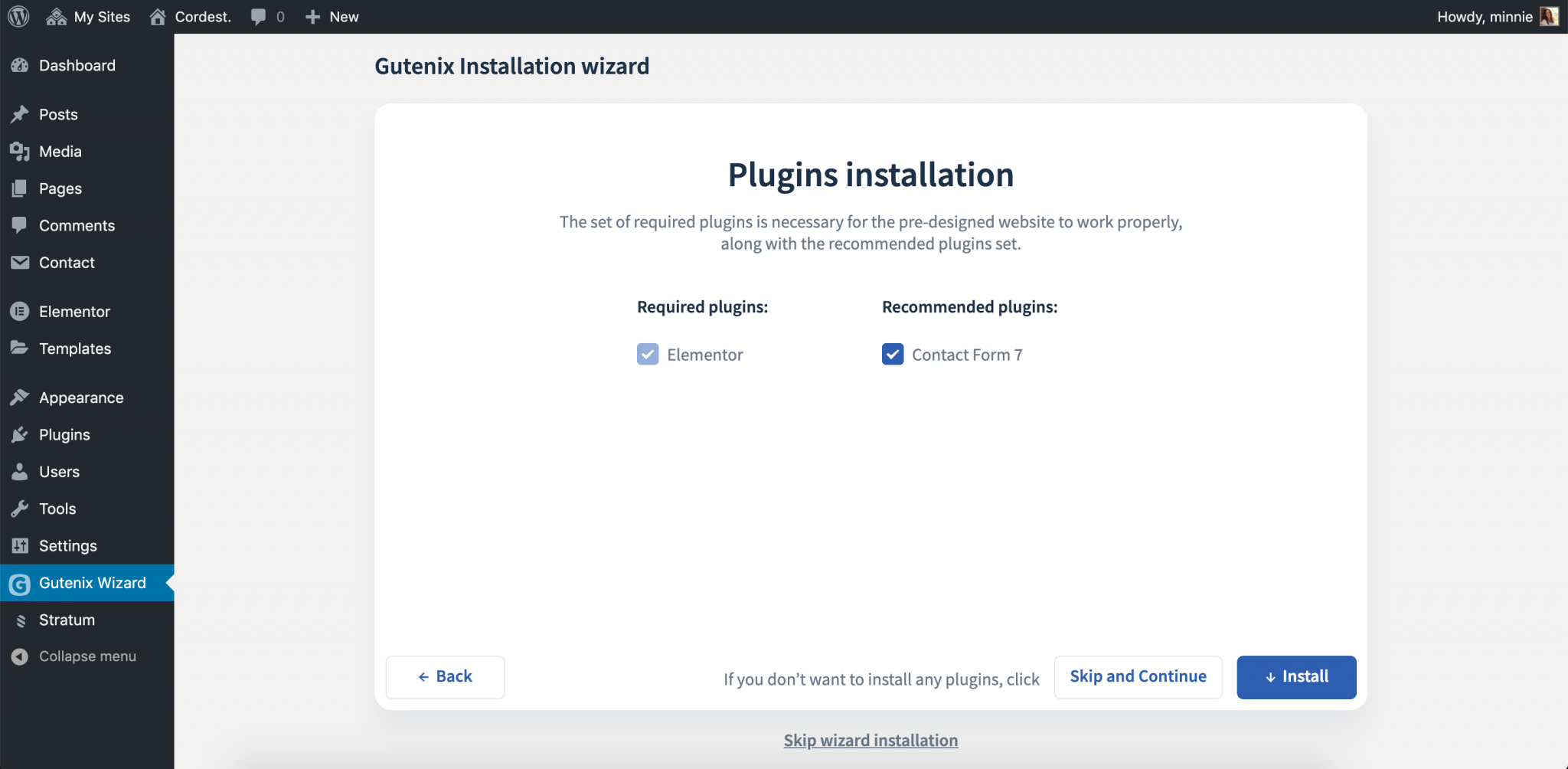Open the Contact menu item
The height and width of the screenshot is (769, 1568).
[x=87, y=263]
